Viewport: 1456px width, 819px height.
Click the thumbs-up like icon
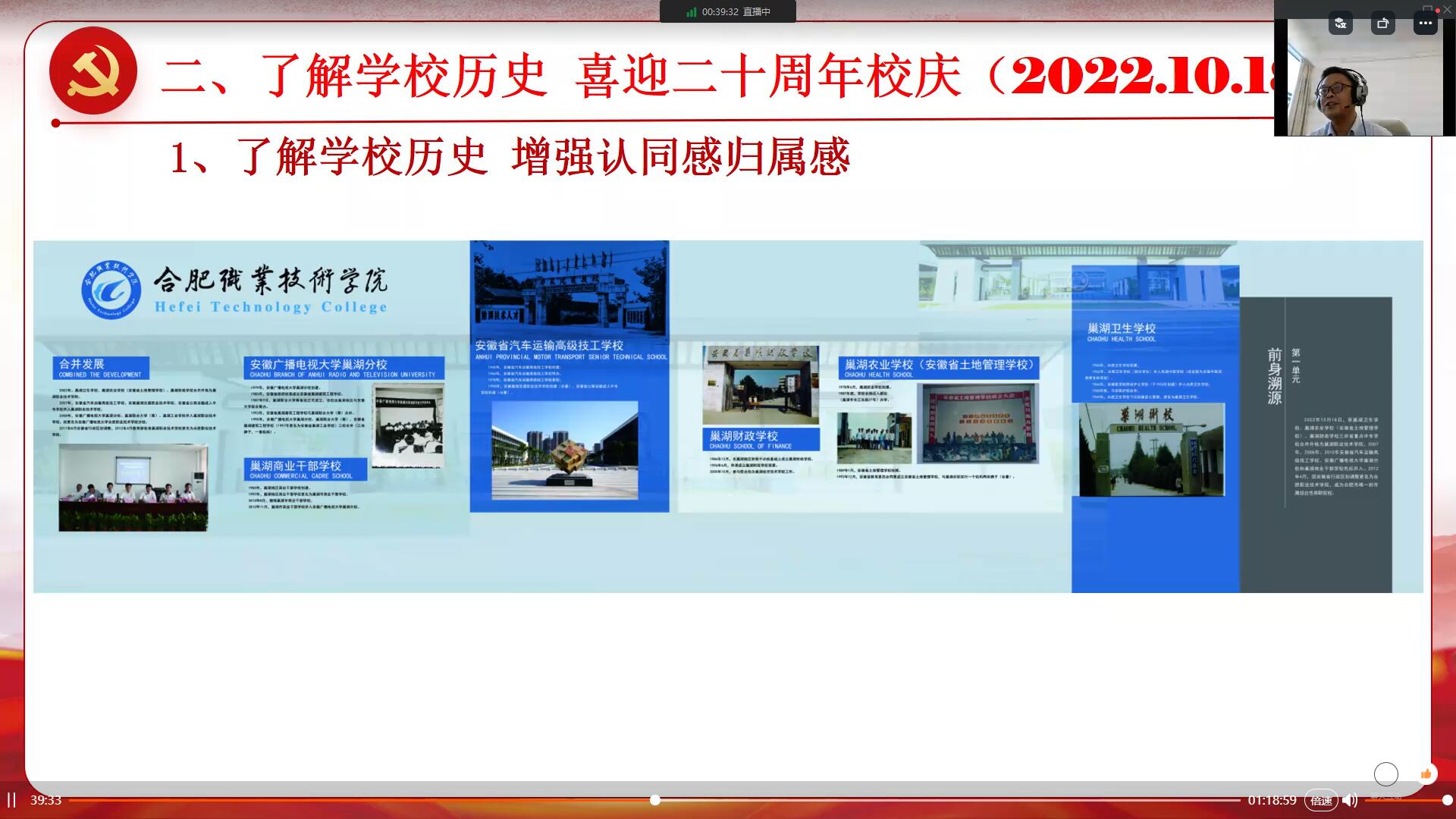click(x=1426, y=773)
